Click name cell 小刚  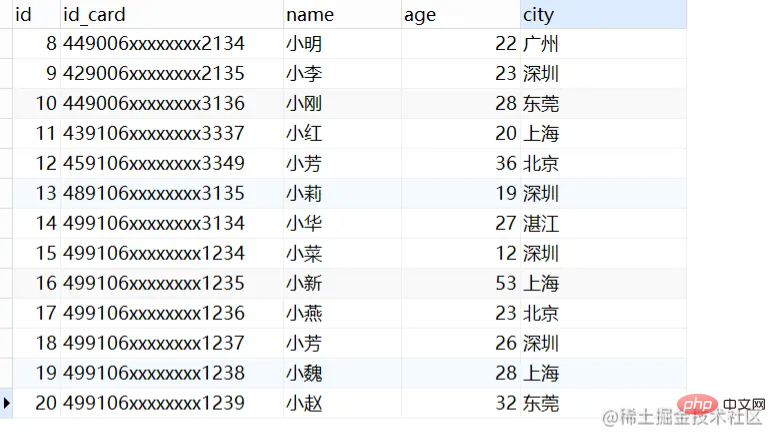pyautogui.click(x=342, y=103)
